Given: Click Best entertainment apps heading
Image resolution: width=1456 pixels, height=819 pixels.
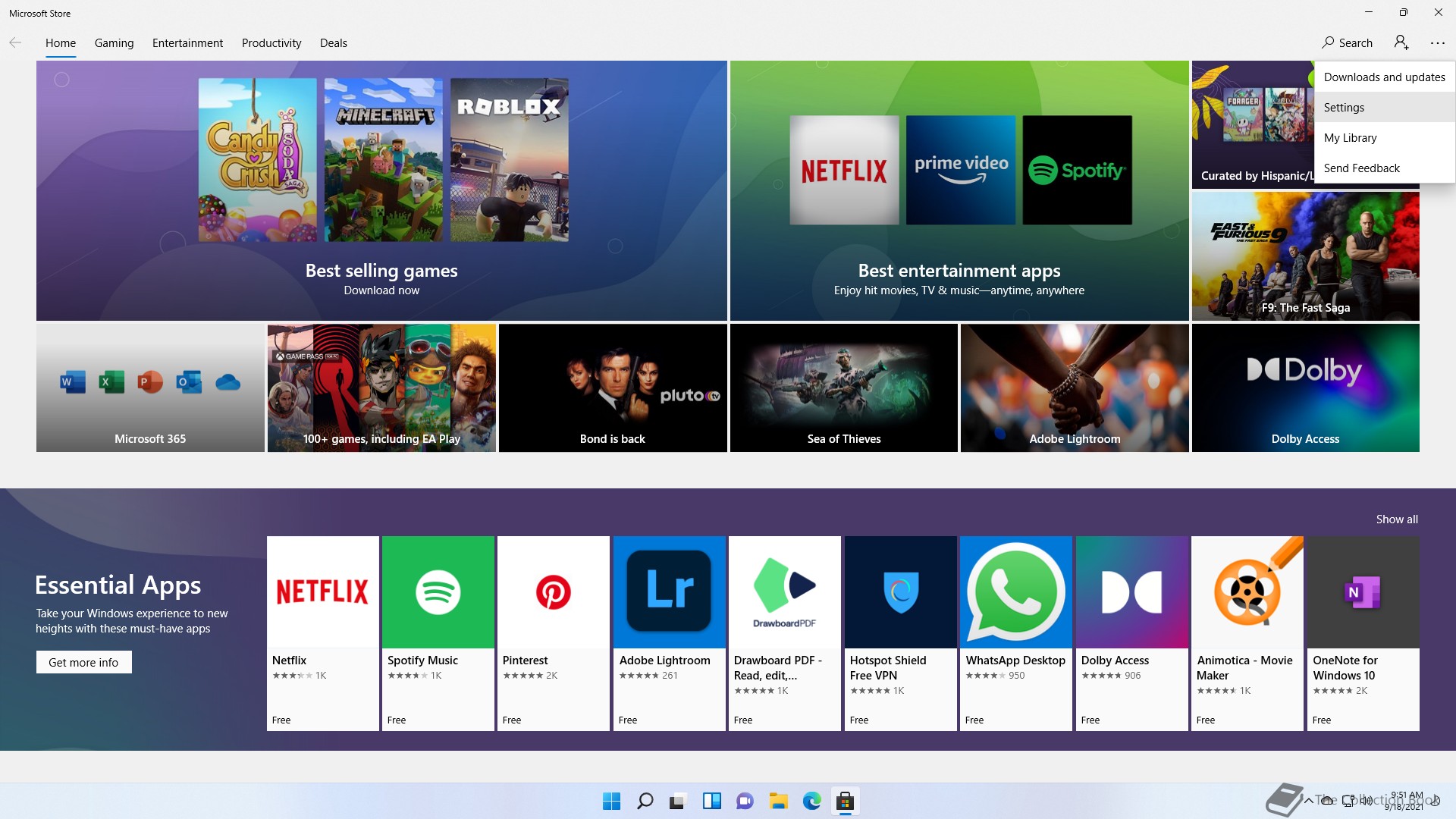Looking at the screenshot, I should click(959, 271).
